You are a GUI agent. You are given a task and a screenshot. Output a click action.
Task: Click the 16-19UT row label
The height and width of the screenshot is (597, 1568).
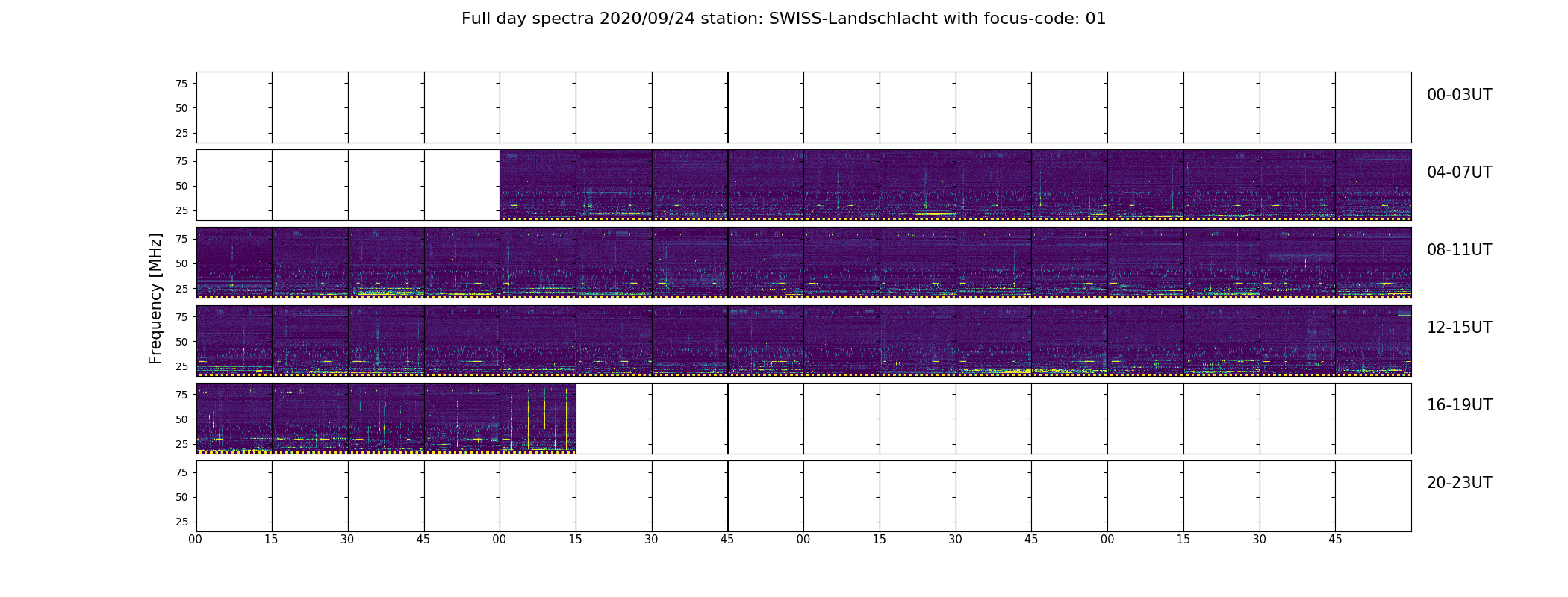point(1459,405)
